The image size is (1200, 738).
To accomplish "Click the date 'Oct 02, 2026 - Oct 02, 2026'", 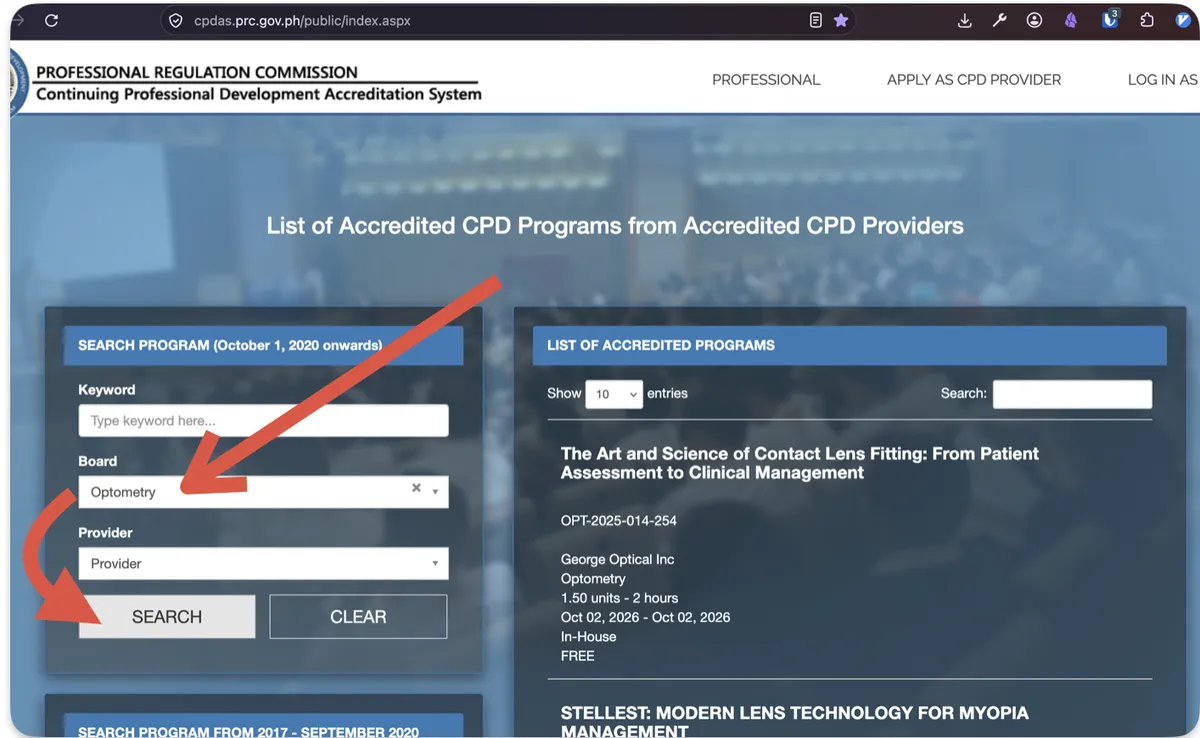I will click(x=646, y=617).
